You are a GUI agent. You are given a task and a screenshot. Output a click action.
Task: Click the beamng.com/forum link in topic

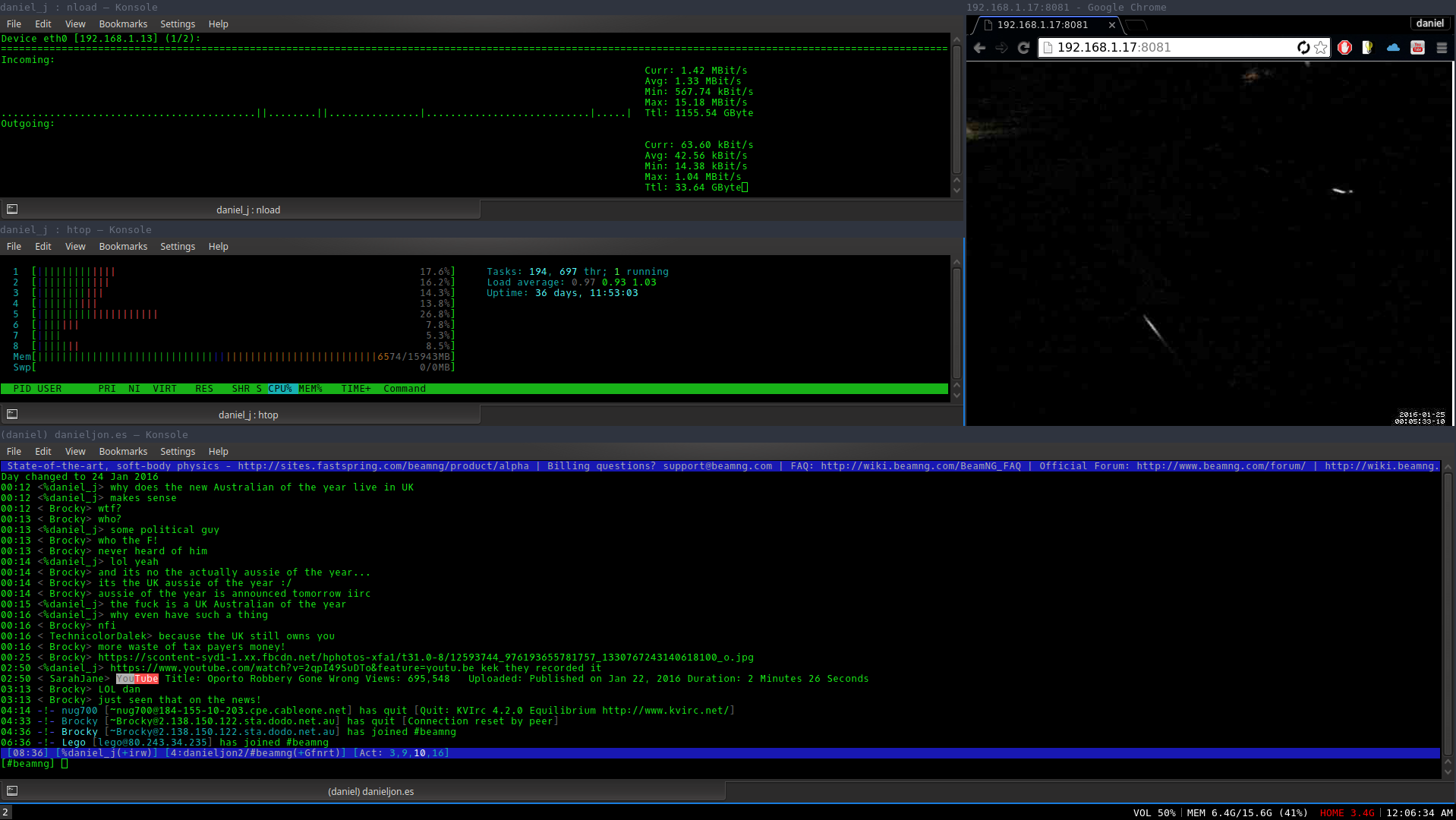(1221, 466)
